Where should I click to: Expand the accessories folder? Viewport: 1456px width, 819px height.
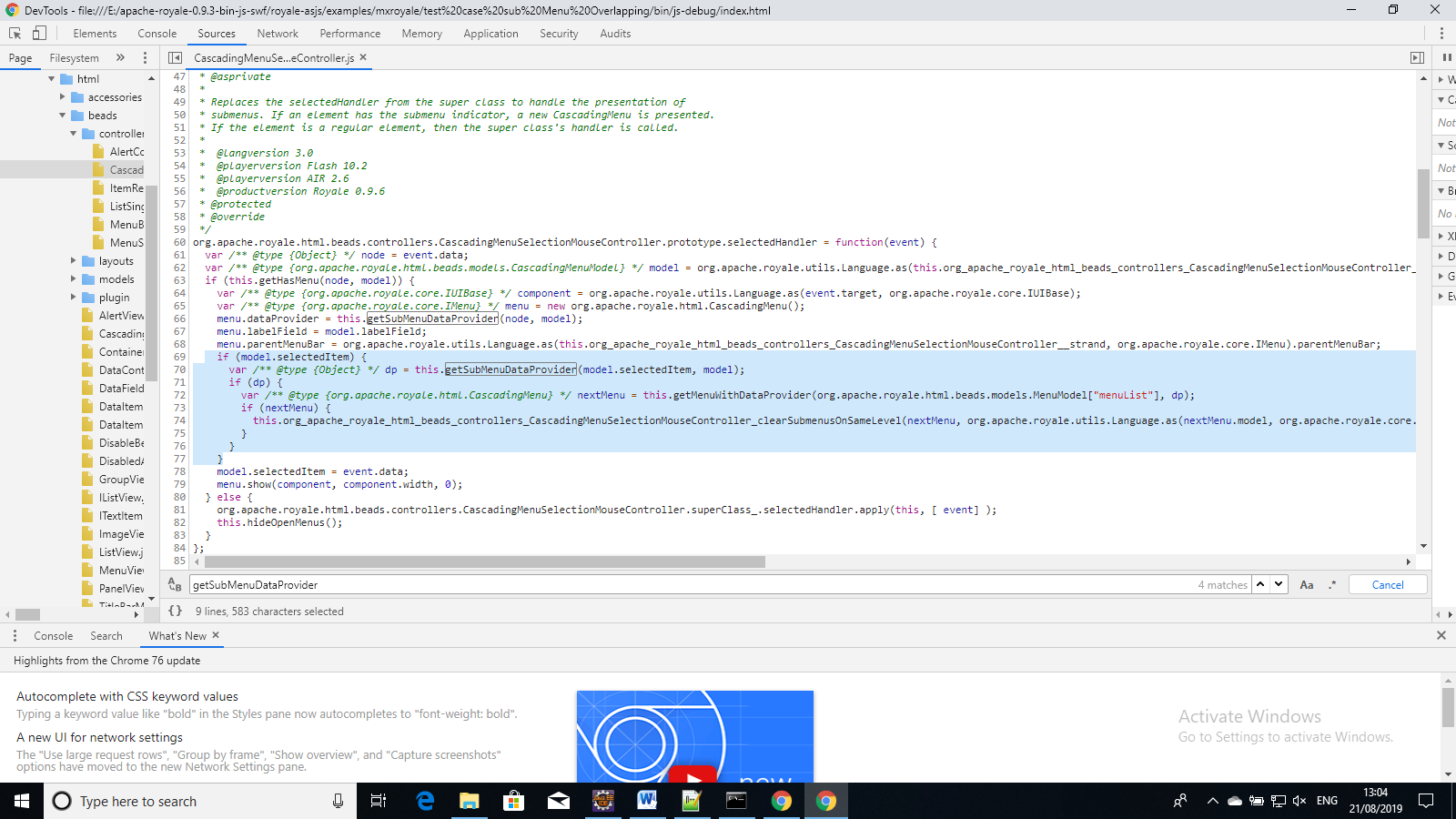point(63,97)
